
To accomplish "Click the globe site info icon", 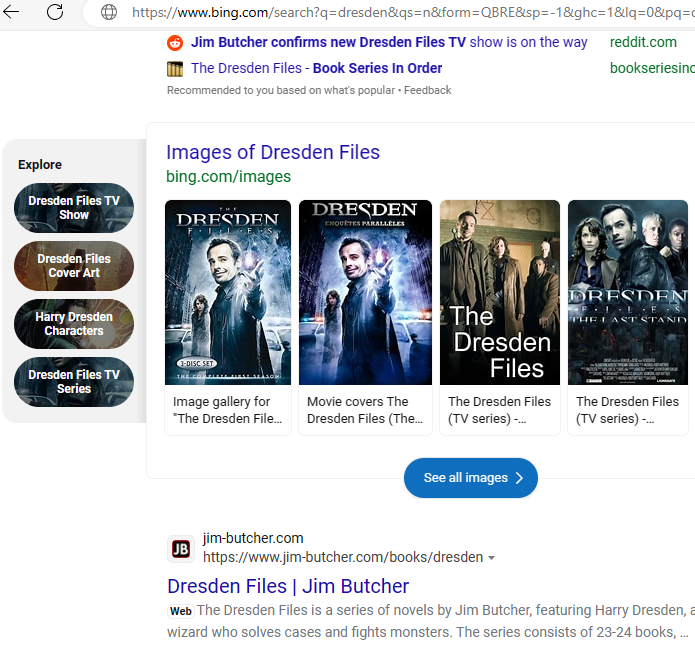I will click(109, 12).
